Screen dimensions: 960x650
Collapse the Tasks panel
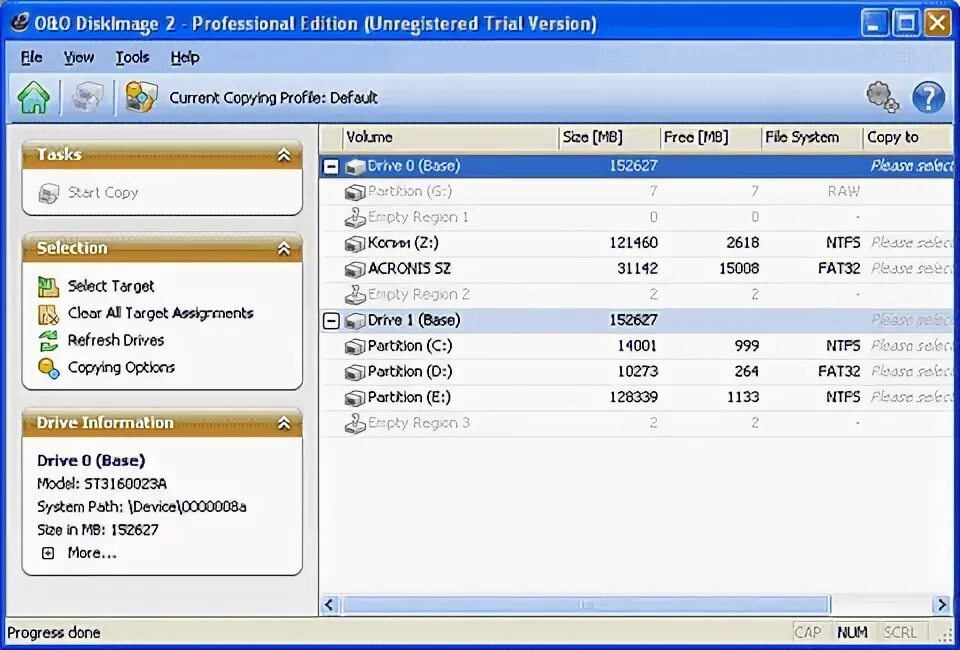pos(283,155)
